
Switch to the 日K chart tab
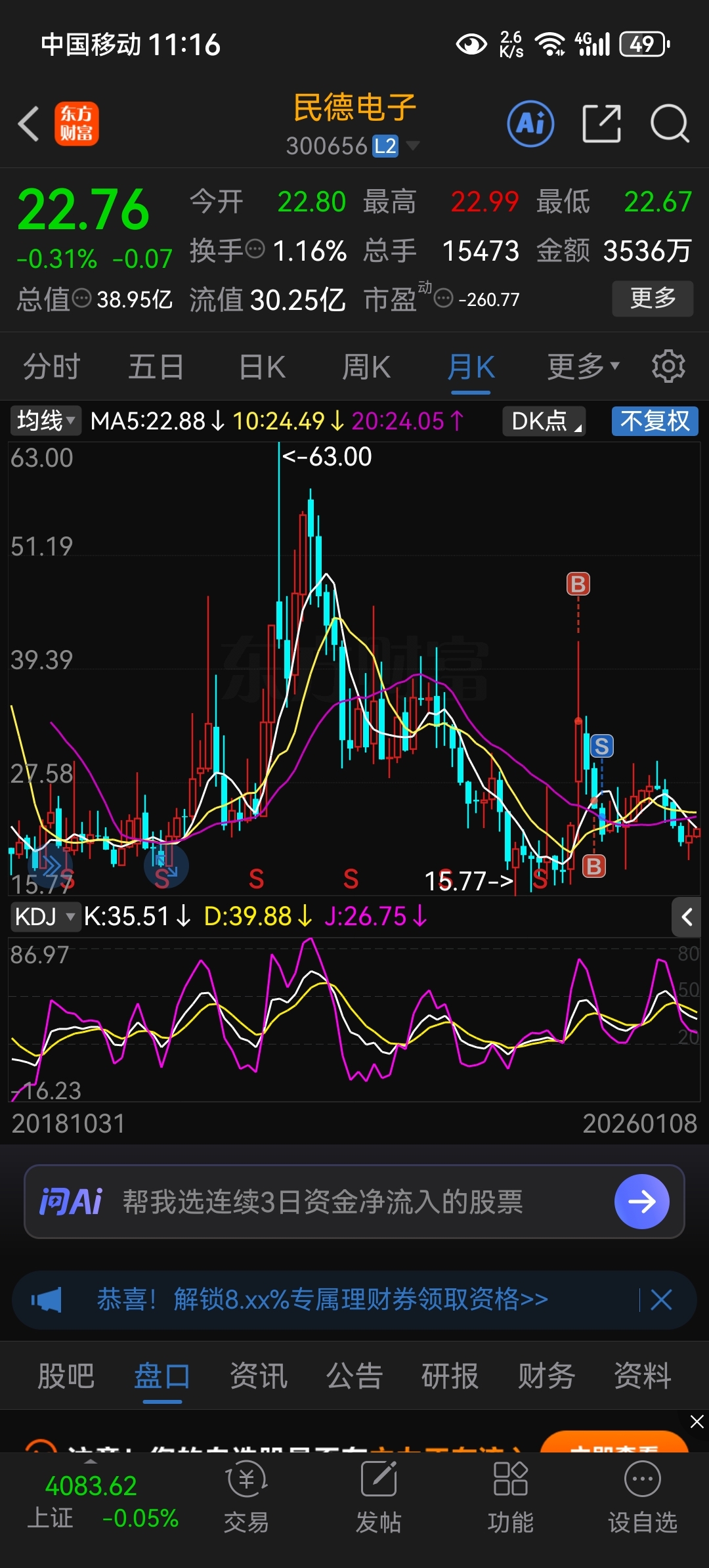coord(262,366)
